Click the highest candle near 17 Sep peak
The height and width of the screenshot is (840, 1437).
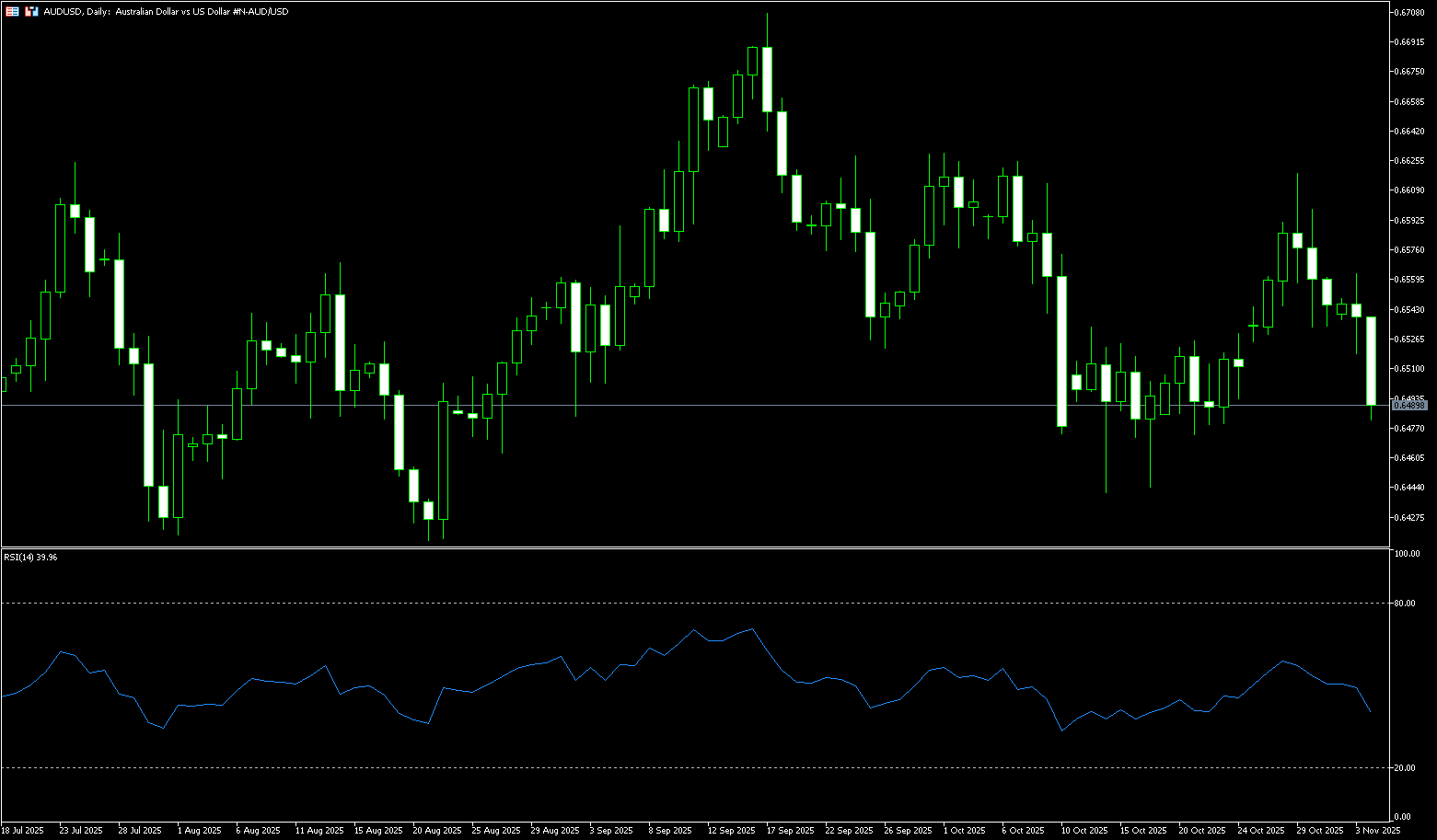[x=767, y=79]
